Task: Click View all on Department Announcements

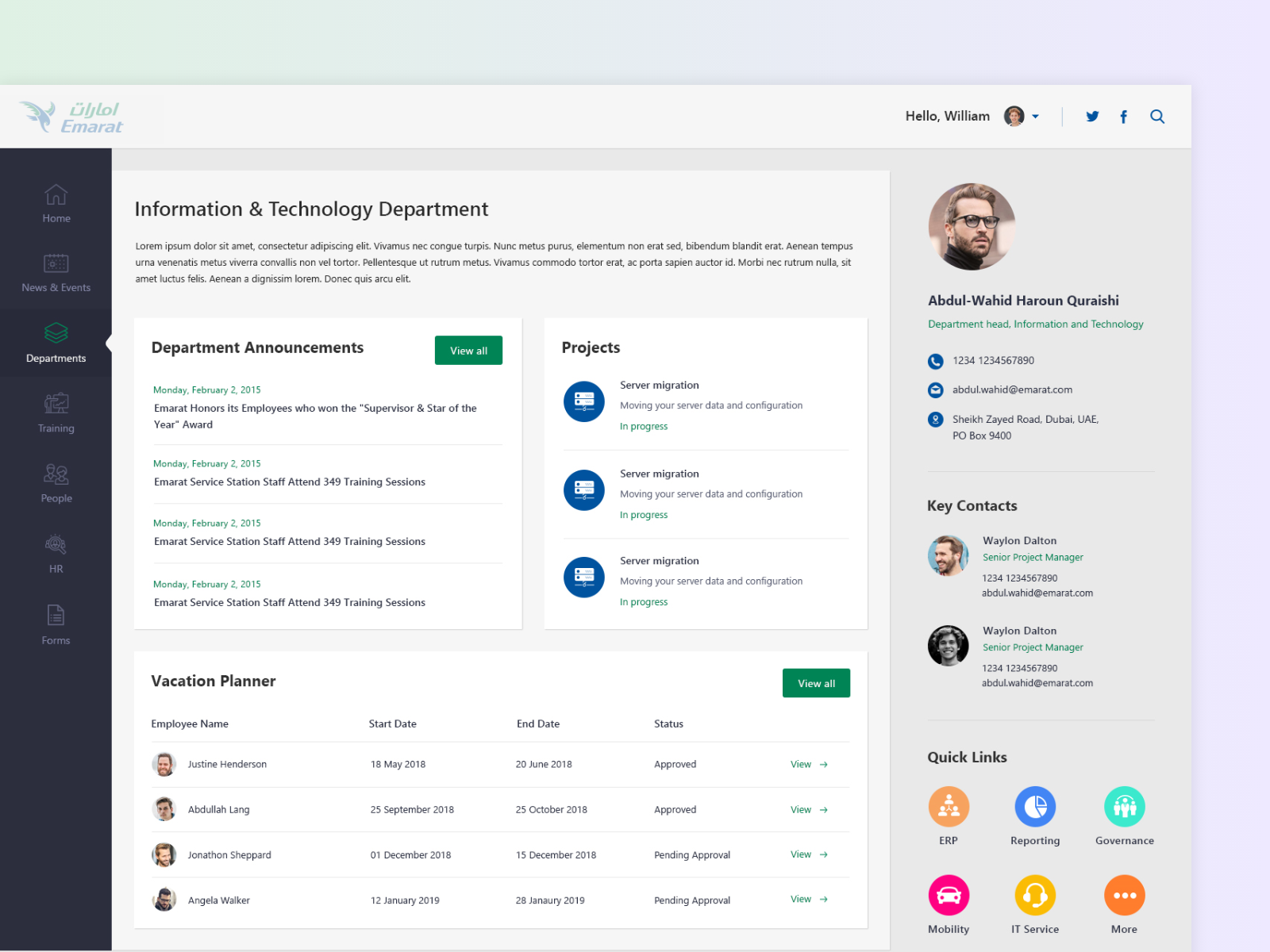Action: pos(468,350)
